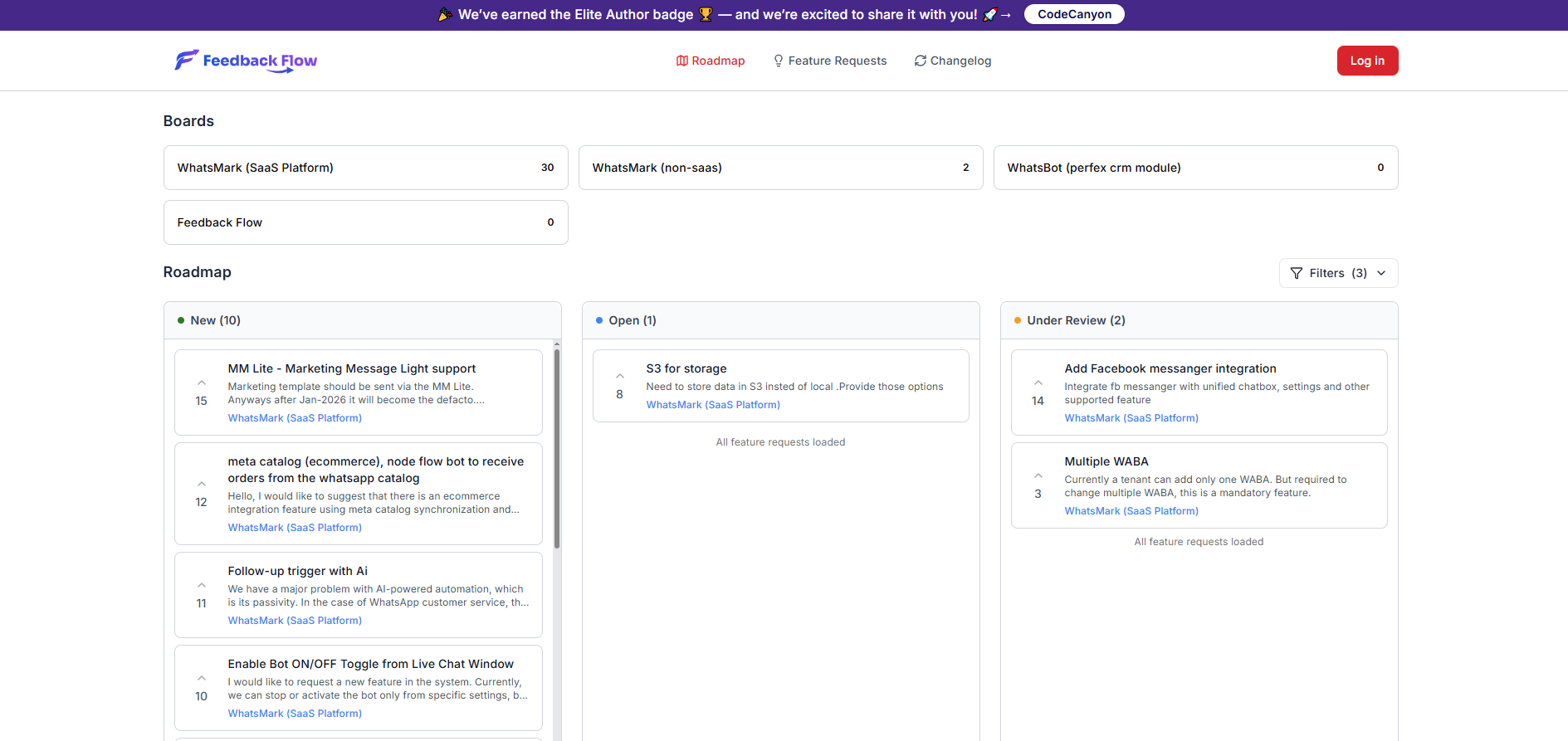Click the New (10) column header
The height and width of the screenshot is (741, 1568).
coord(363,320)
